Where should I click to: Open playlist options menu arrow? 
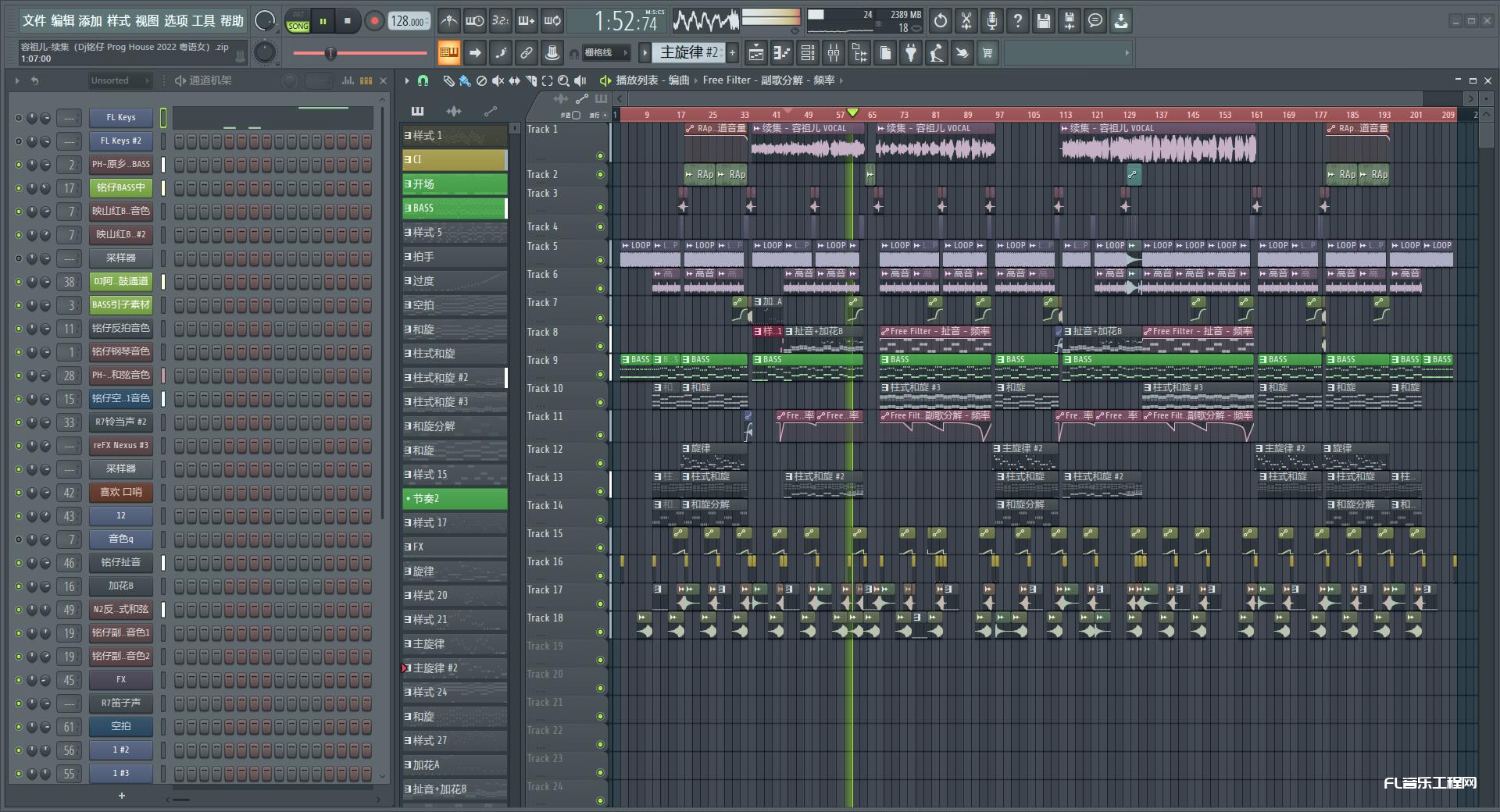click(x=406, y=80)
